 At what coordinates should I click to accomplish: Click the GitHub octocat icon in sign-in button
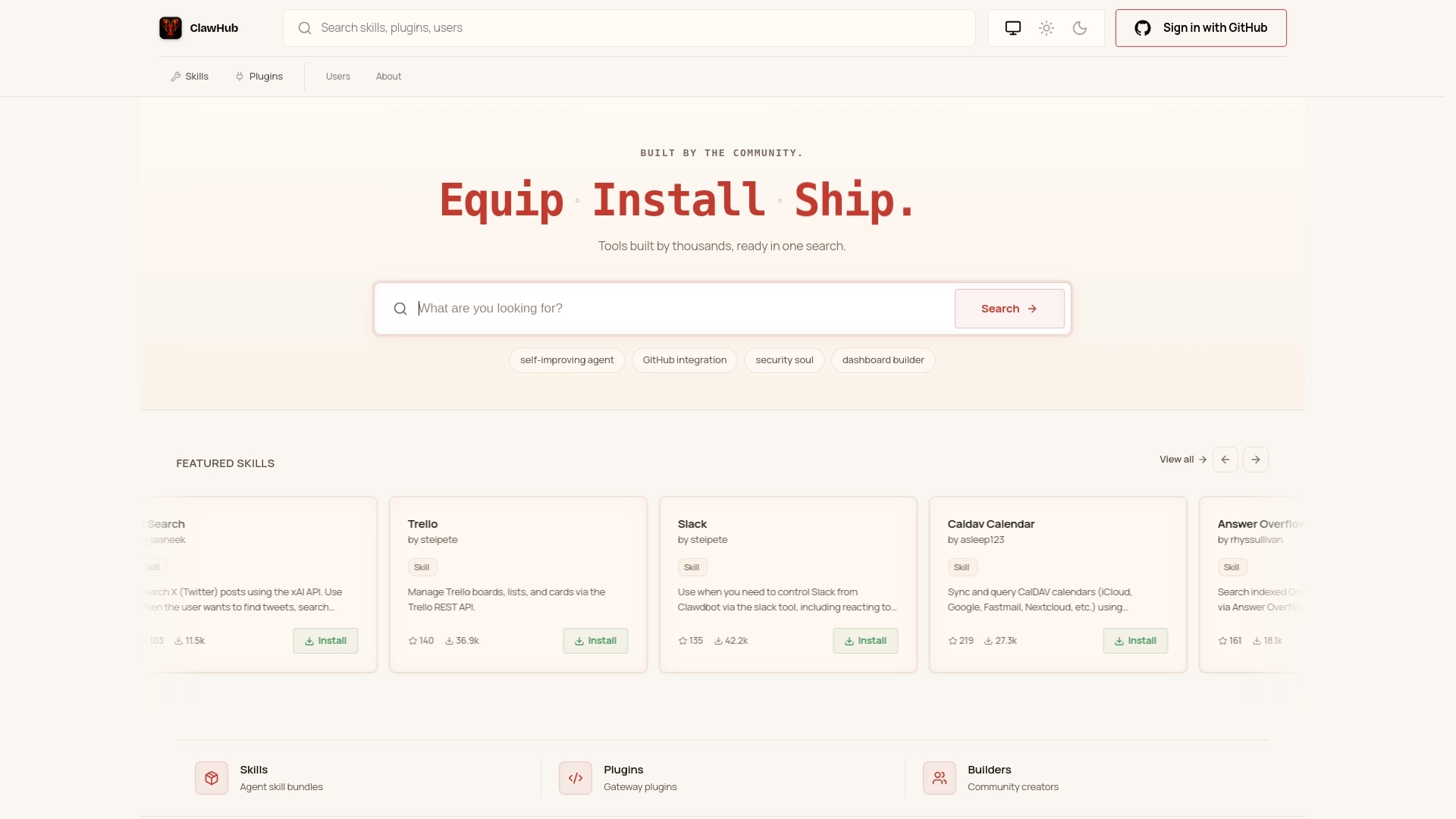[1143, 28]
